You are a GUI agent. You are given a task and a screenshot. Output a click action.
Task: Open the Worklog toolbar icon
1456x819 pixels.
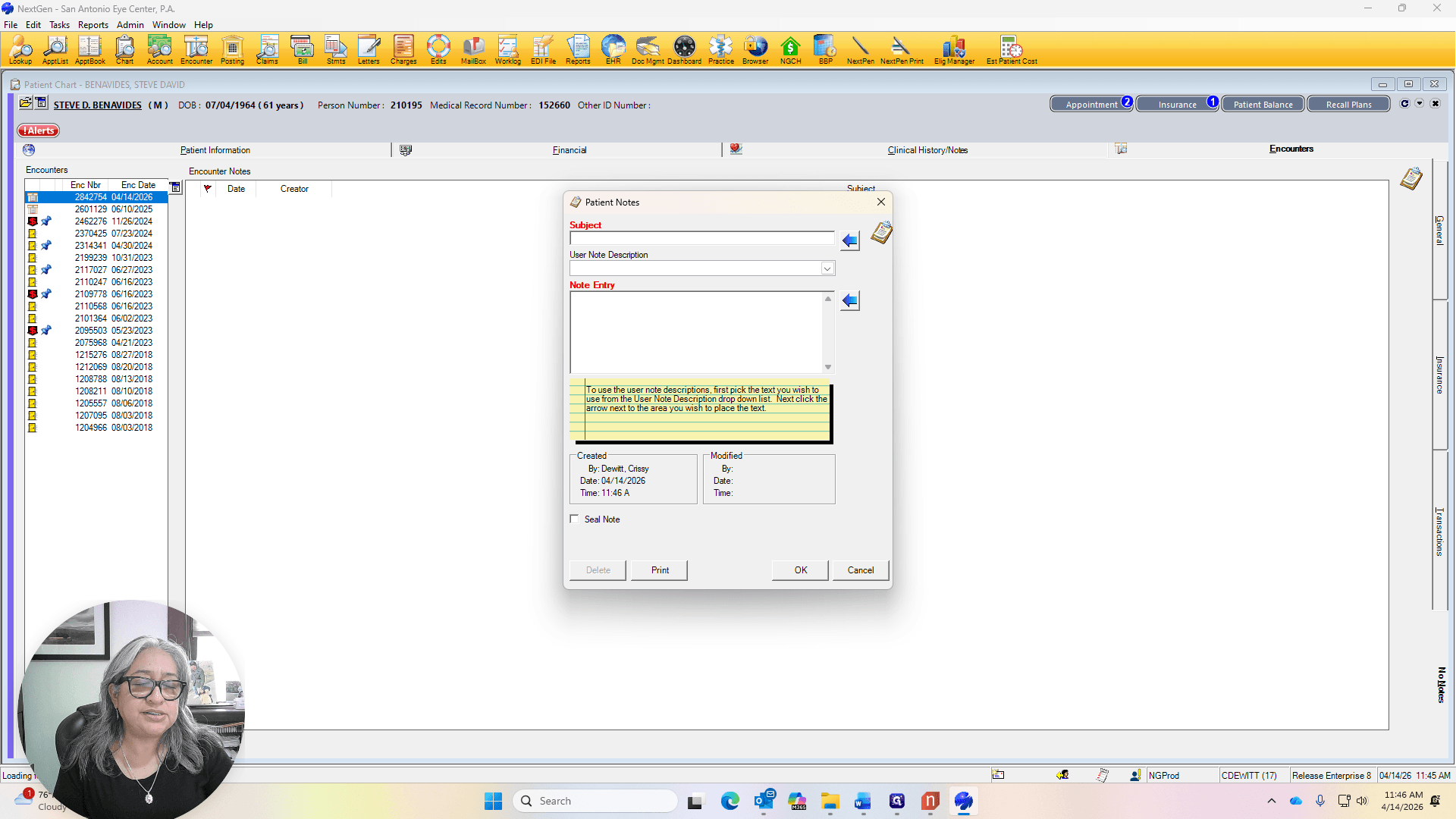click(508, 50)
